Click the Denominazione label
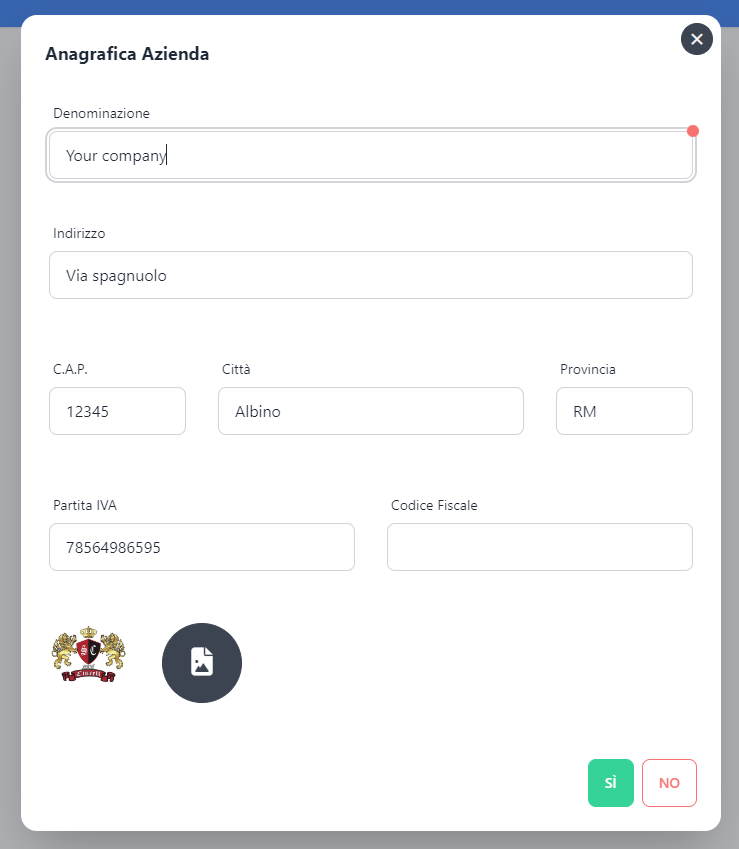This screenshot has height=849, width=739. [101, 114]
